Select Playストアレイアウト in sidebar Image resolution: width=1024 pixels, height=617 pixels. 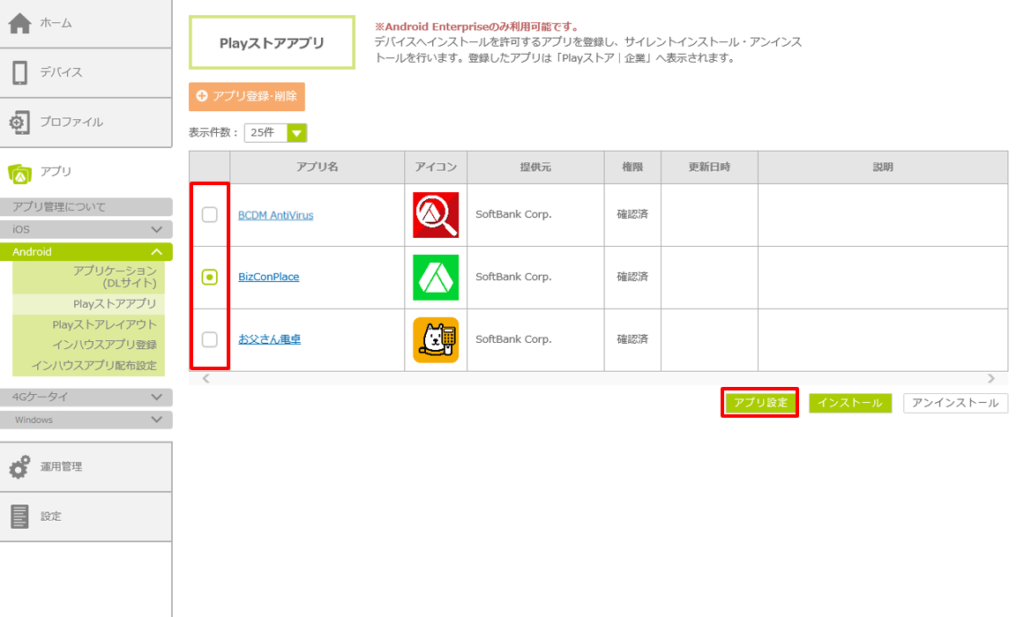(x=104, y=324)
